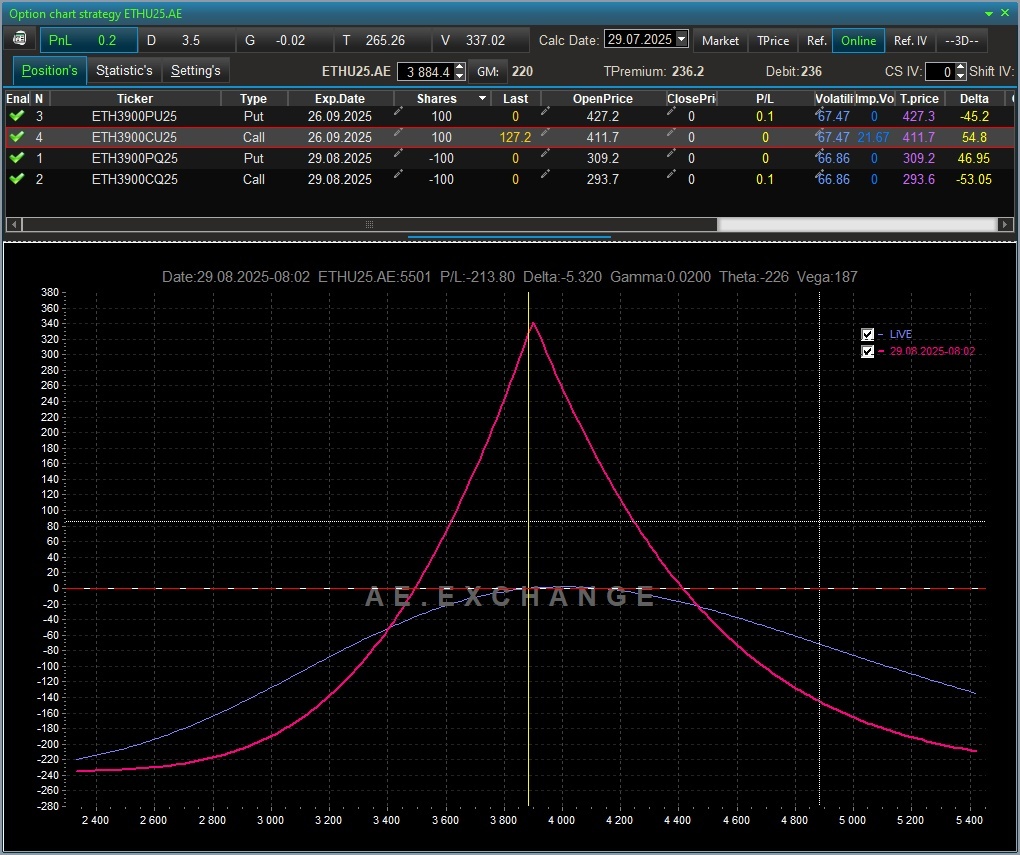Edit open price pencil beside 293.7

545,174
